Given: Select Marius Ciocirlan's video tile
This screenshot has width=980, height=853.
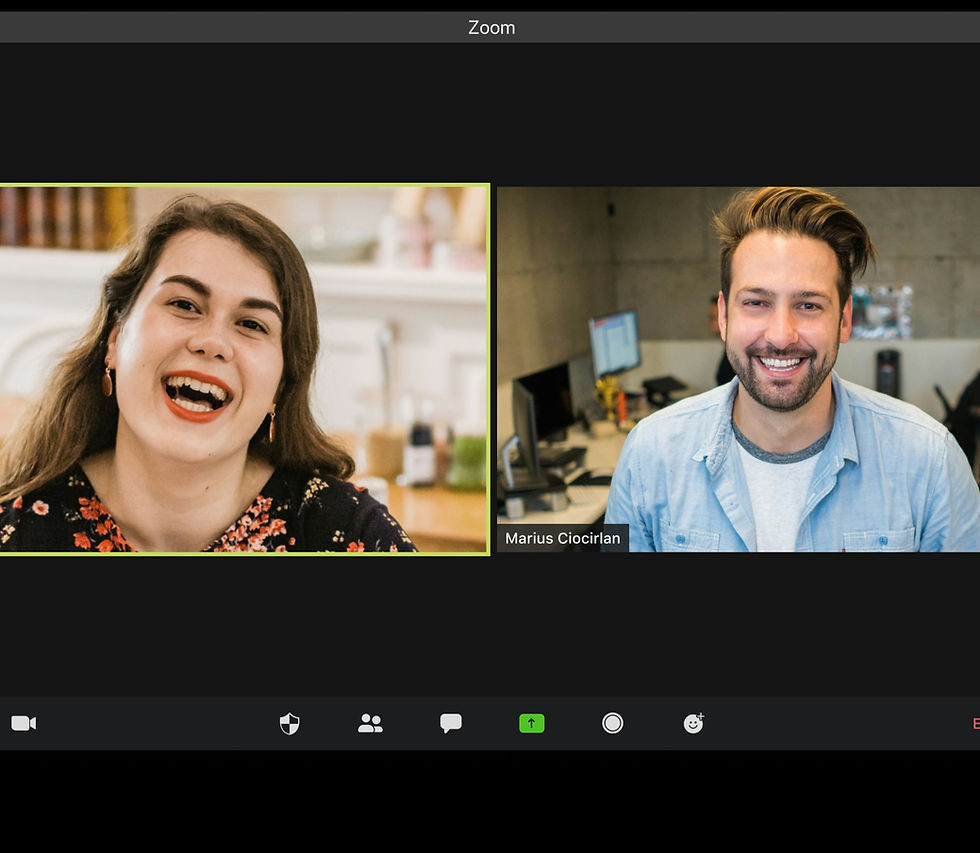Looking at the screenshot, I should coord(738,369).
